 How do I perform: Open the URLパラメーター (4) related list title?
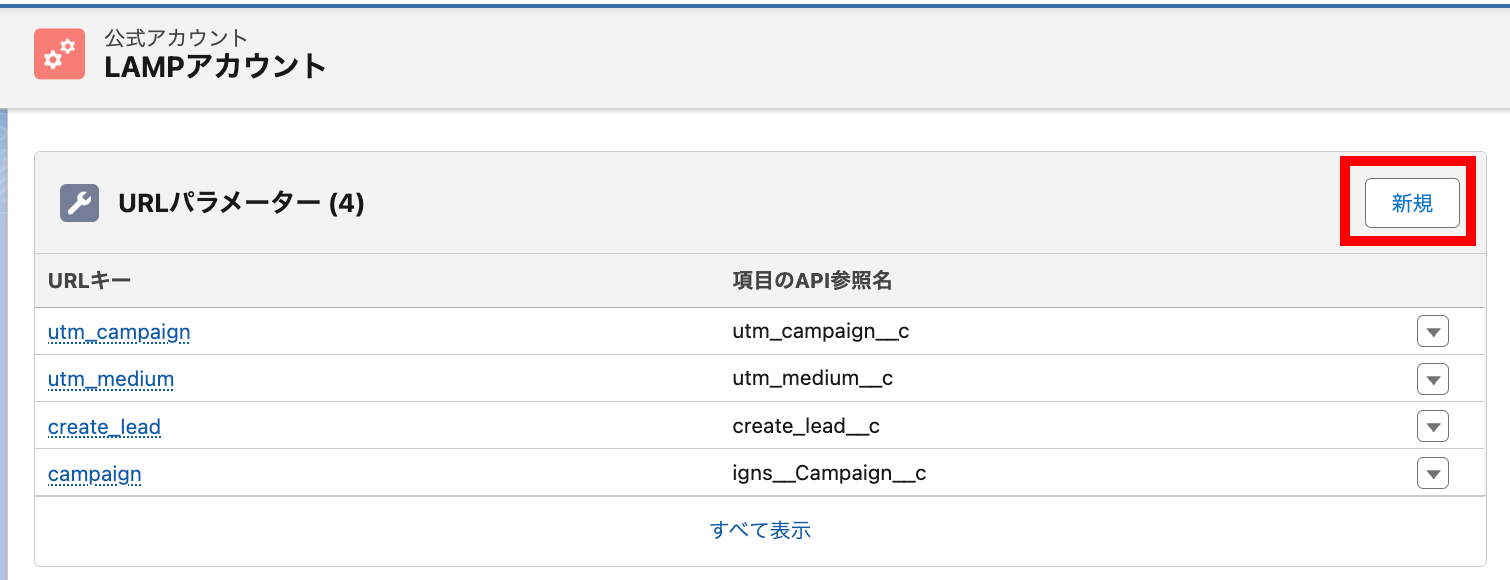click(x=241, y=203)
